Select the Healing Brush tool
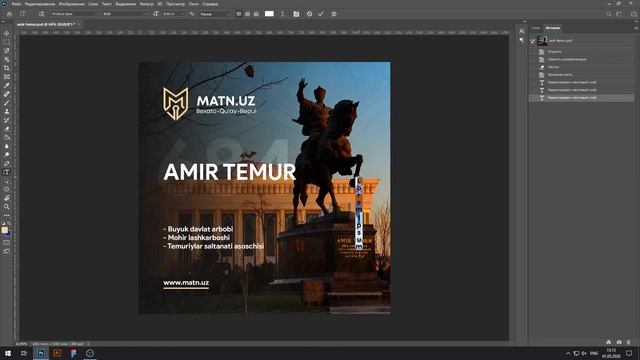640x360 pixels. (7, 94)
